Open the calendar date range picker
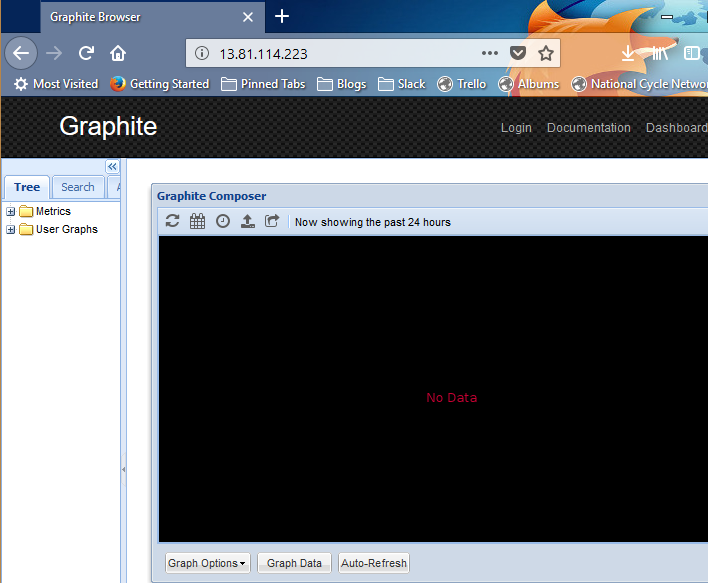The image size is (708, 583). [x=197, y=221]
